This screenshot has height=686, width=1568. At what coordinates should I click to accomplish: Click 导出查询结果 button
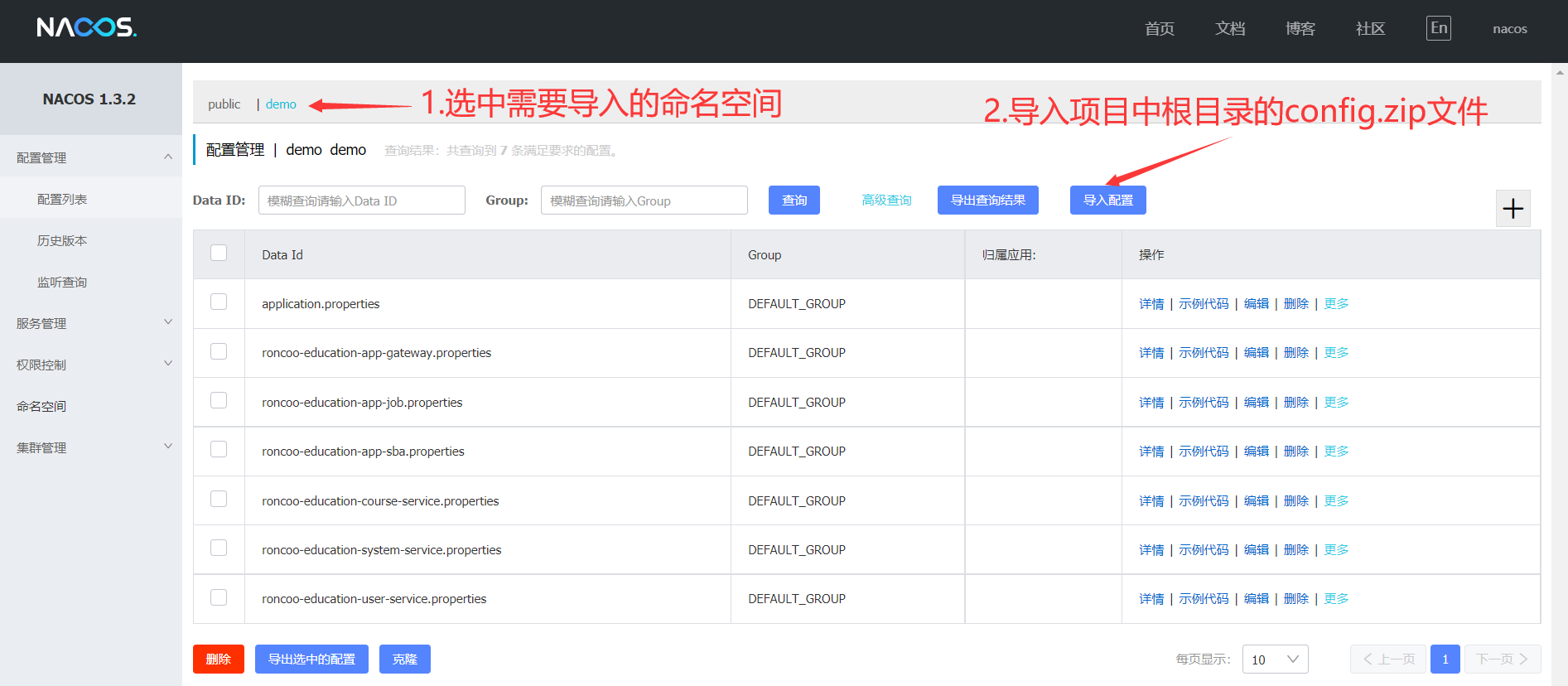[x=988, y=200]
